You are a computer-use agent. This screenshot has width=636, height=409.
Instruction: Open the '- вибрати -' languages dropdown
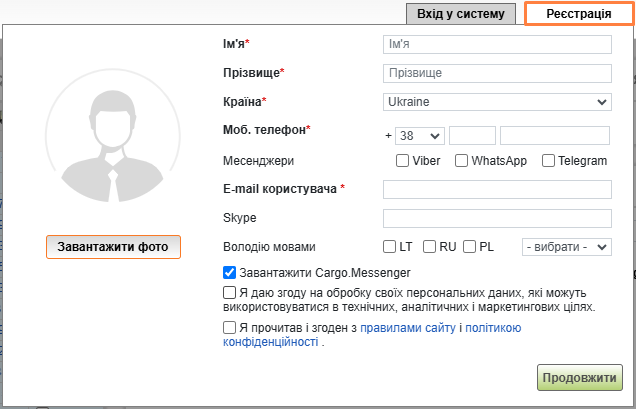[x=567, y=247]
